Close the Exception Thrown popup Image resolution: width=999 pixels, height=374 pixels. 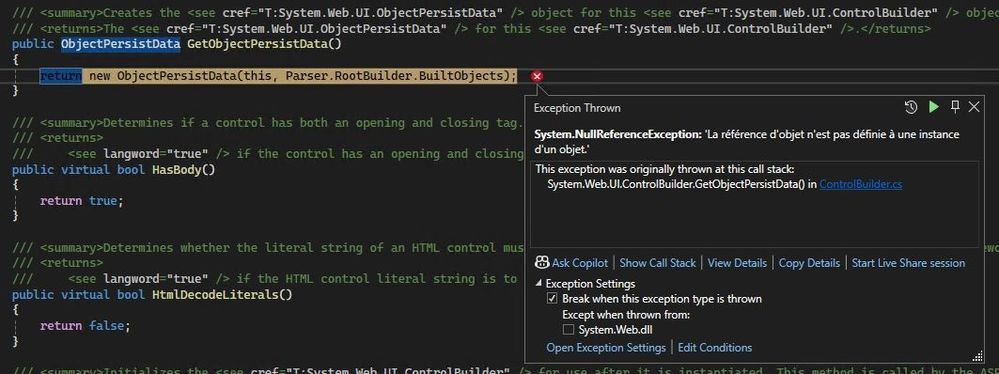click(x=974, y=107)
